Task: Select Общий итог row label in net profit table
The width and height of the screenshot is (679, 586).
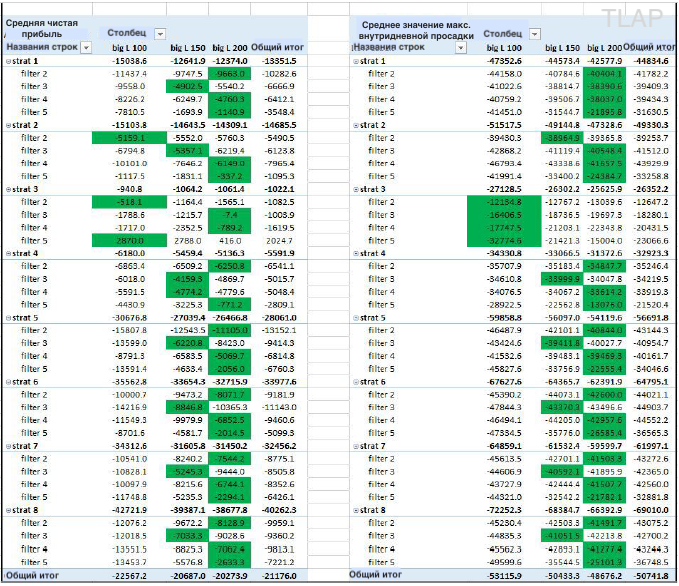Action: pos(32,576)
